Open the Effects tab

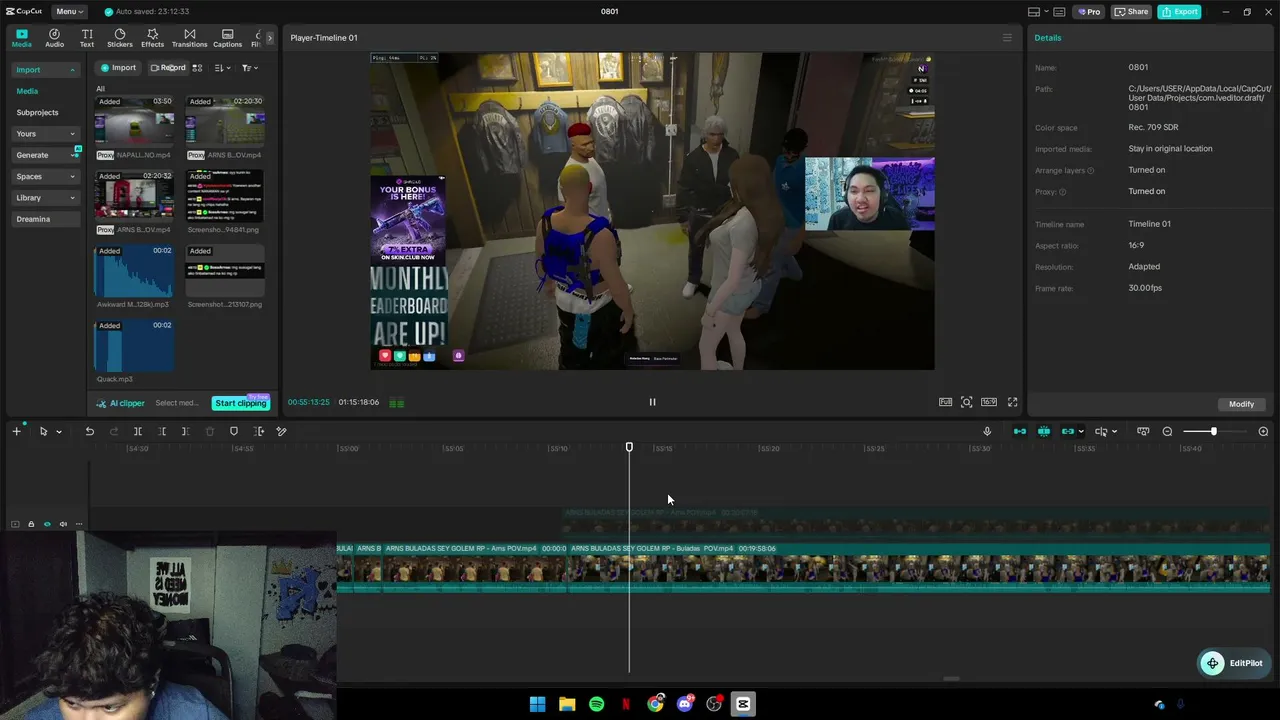tap(152, 38)
